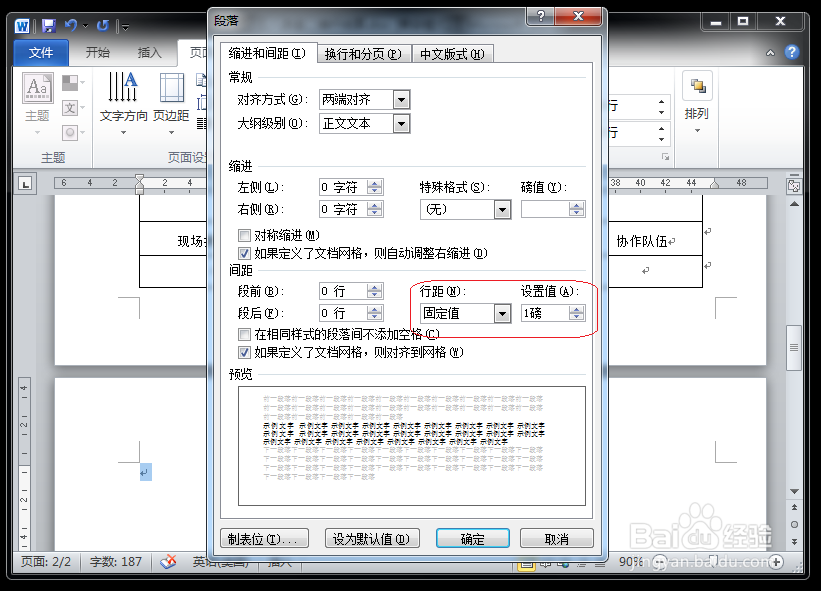
Task: Click the spelling check icon in status bar
Action: click(x=167, y=561)
